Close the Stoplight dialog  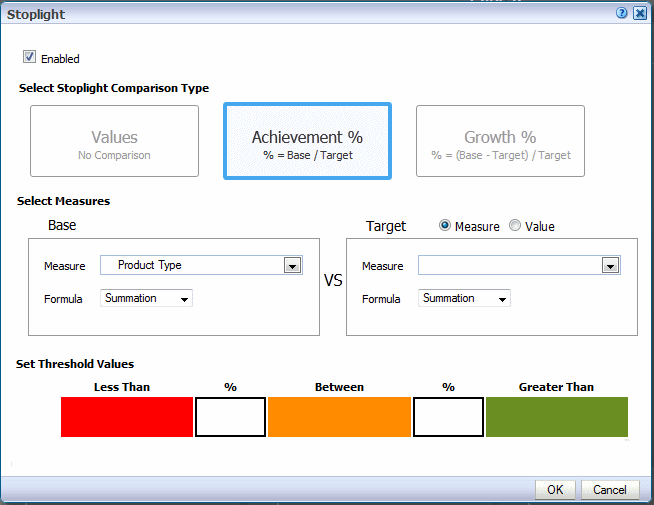[640, 13]
